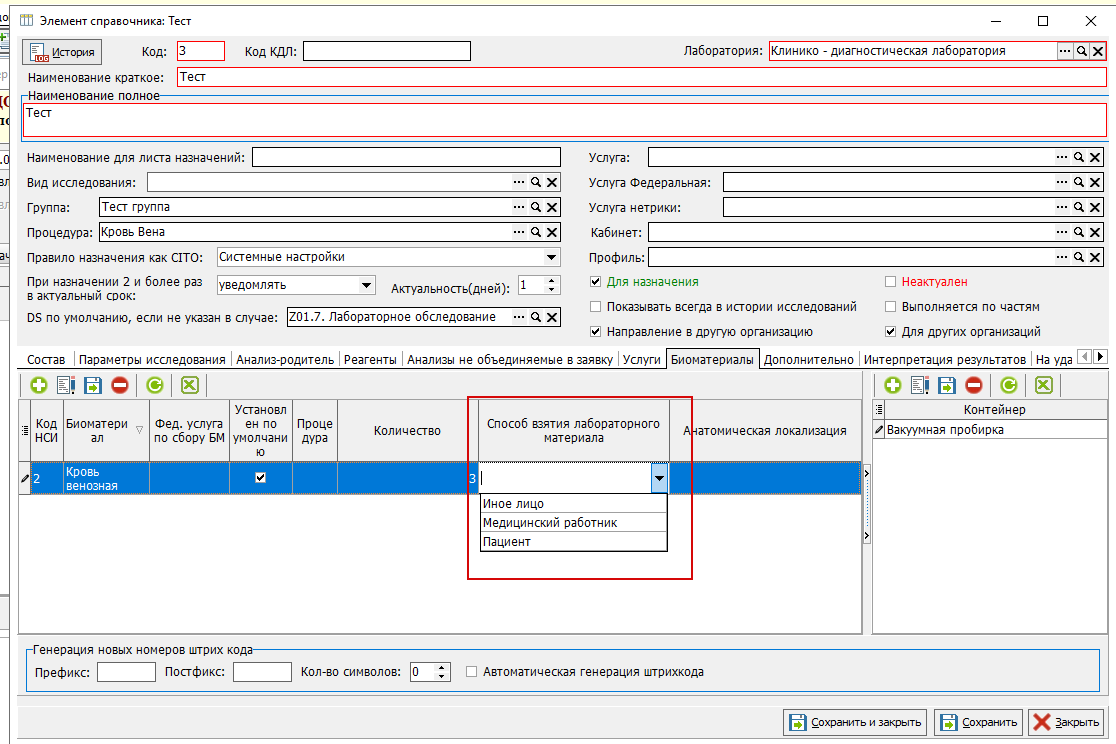Open the ellipsis picker for Процедура field
Image resolution: width=1116 pixels, height=744 pixels.
point(520,232)
